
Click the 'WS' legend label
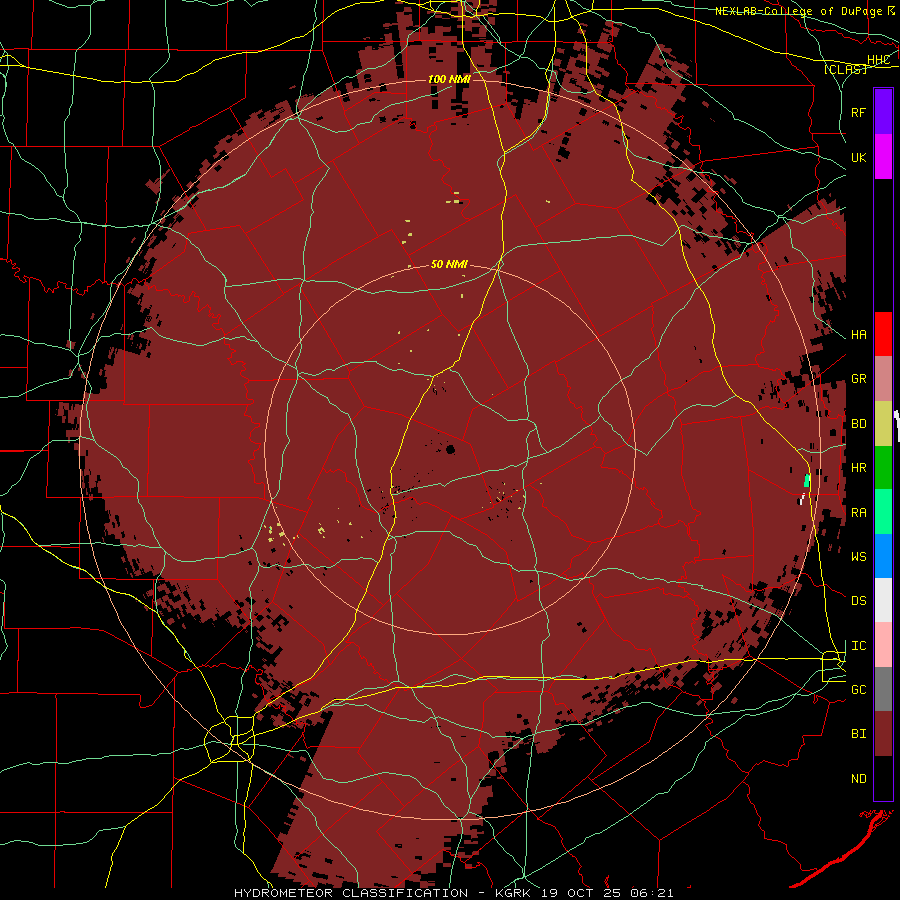[858, 556]
